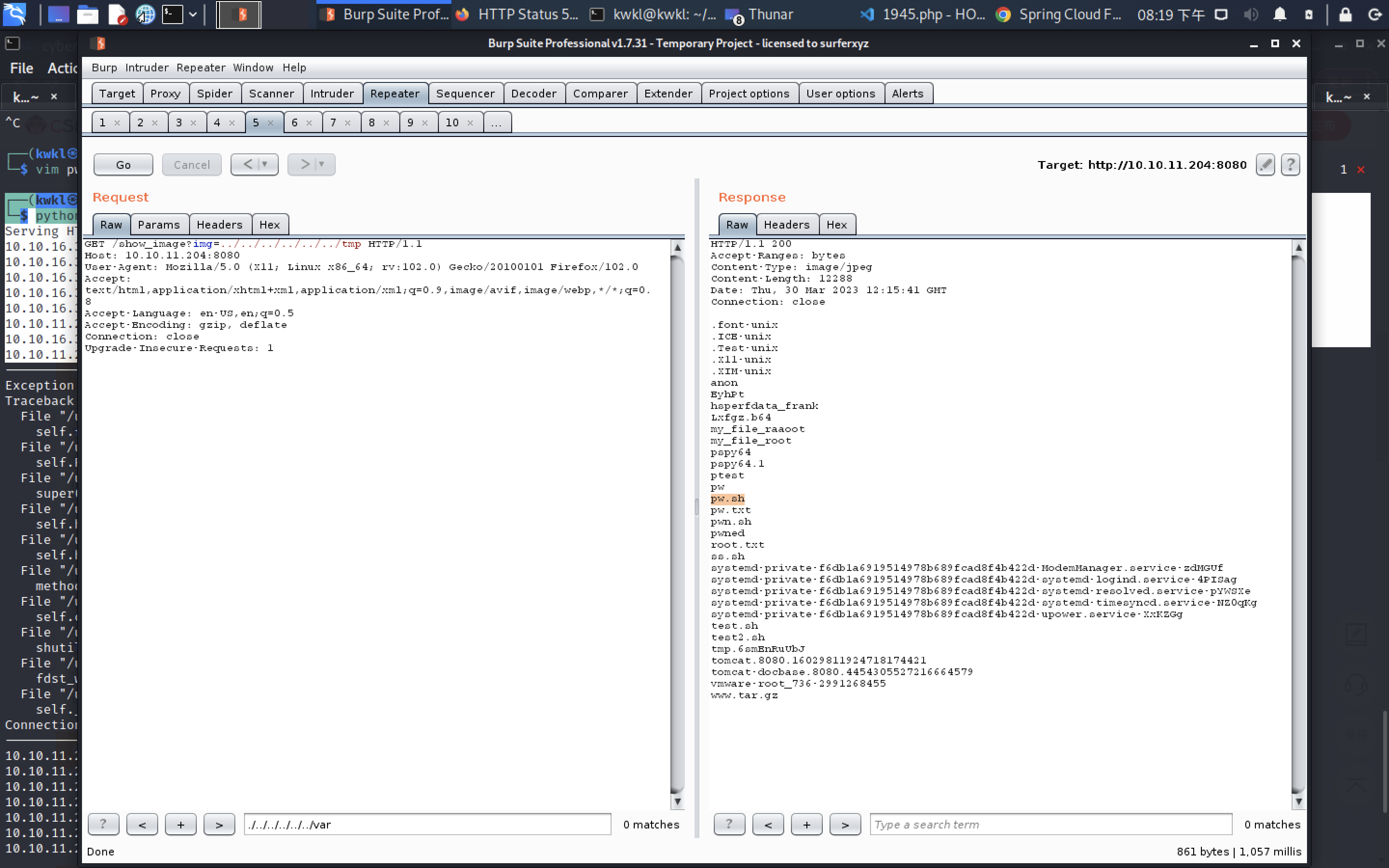Screen dimensions: 1389x868
Task: Click the Comparer tool icon
Action: pos(600,92)
